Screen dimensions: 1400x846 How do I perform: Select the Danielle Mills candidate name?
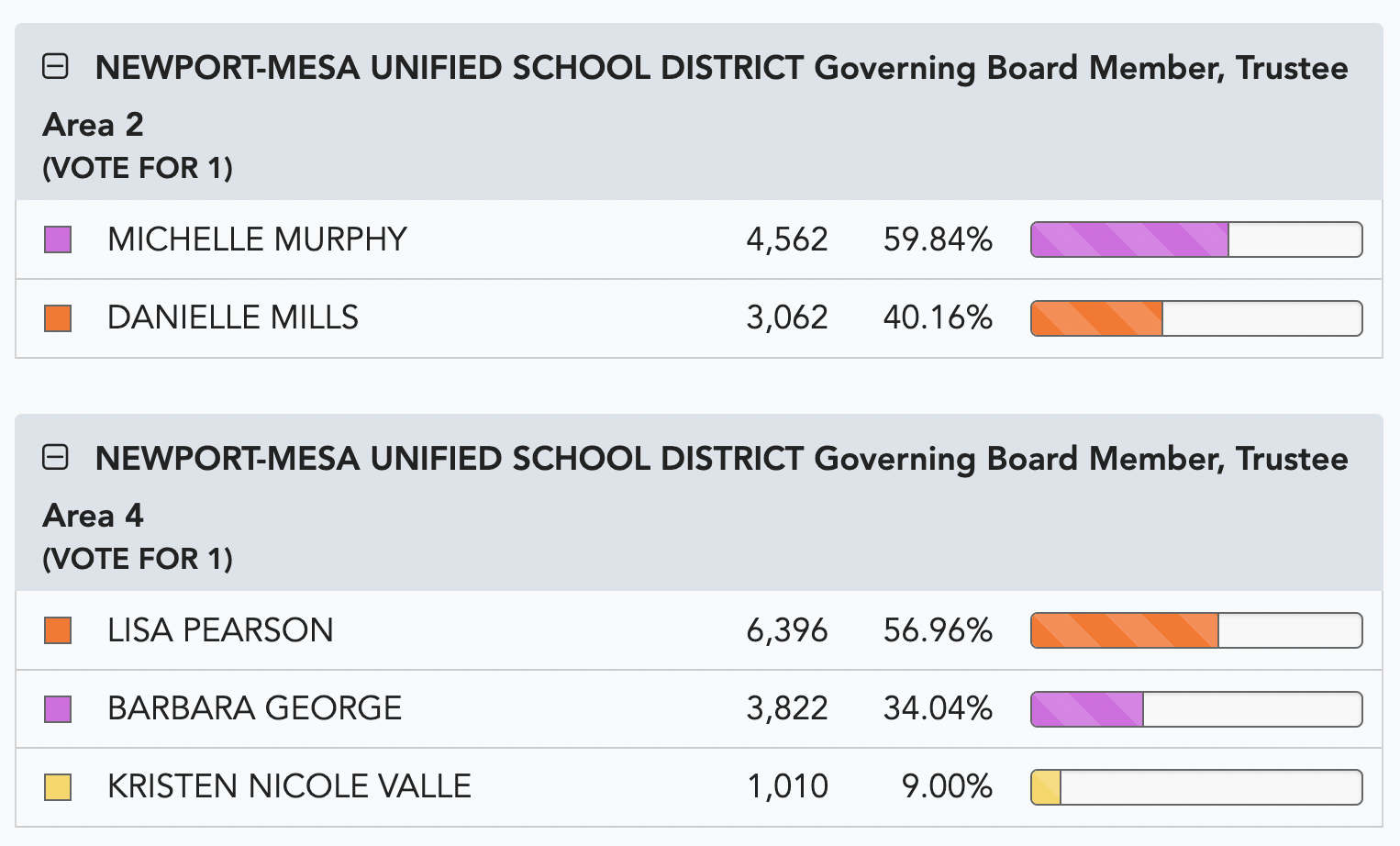(x=233, y=317)
